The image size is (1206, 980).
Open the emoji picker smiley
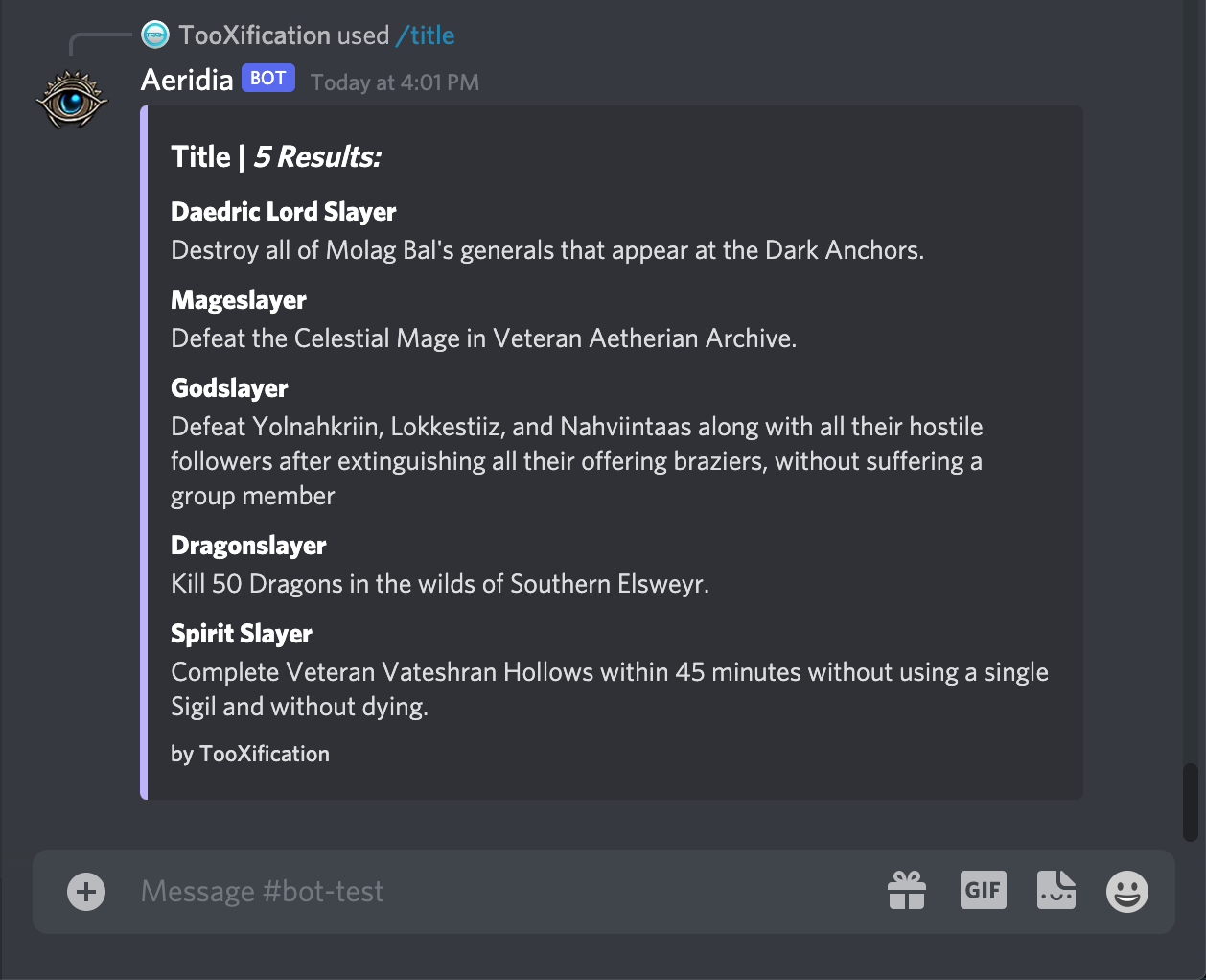[x=1127, y=892]
